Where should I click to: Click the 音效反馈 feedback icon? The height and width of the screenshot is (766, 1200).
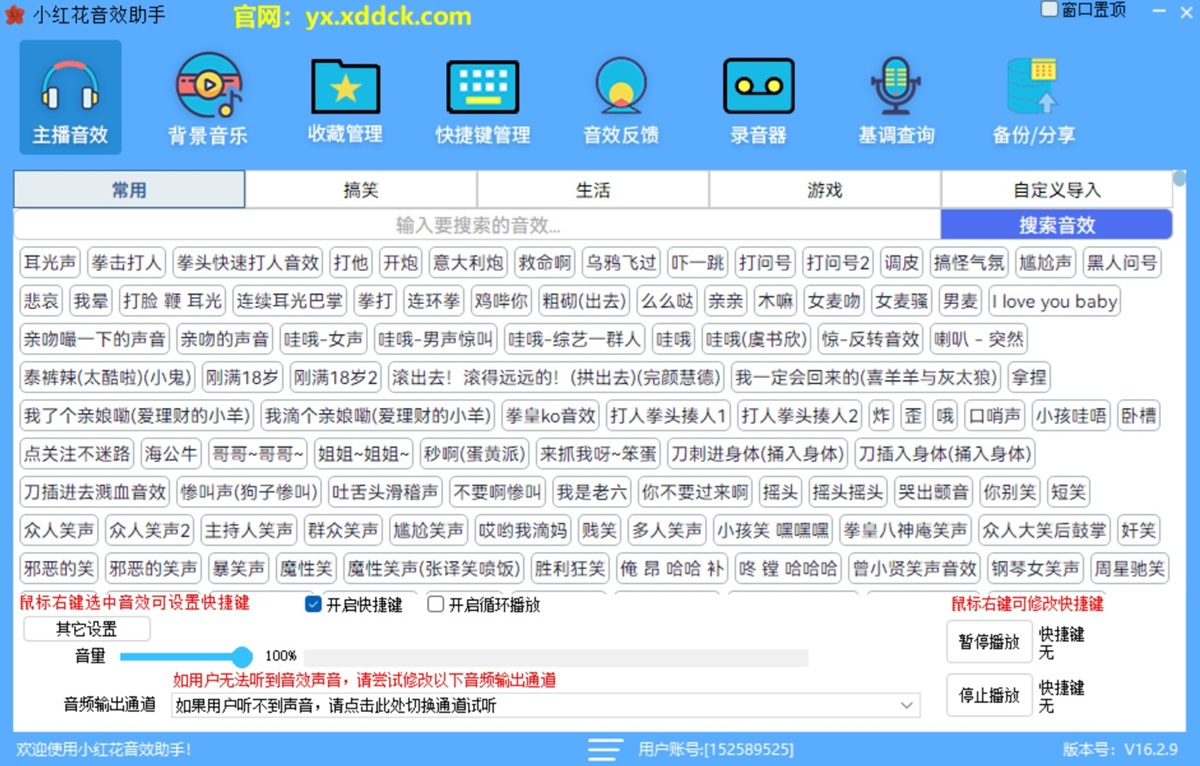620,97
